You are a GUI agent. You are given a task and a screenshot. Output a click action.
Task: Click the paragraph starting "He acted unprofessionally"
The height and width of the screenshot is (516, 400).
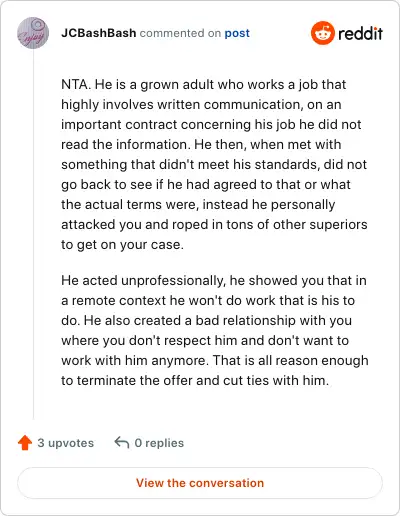(215, 330)
